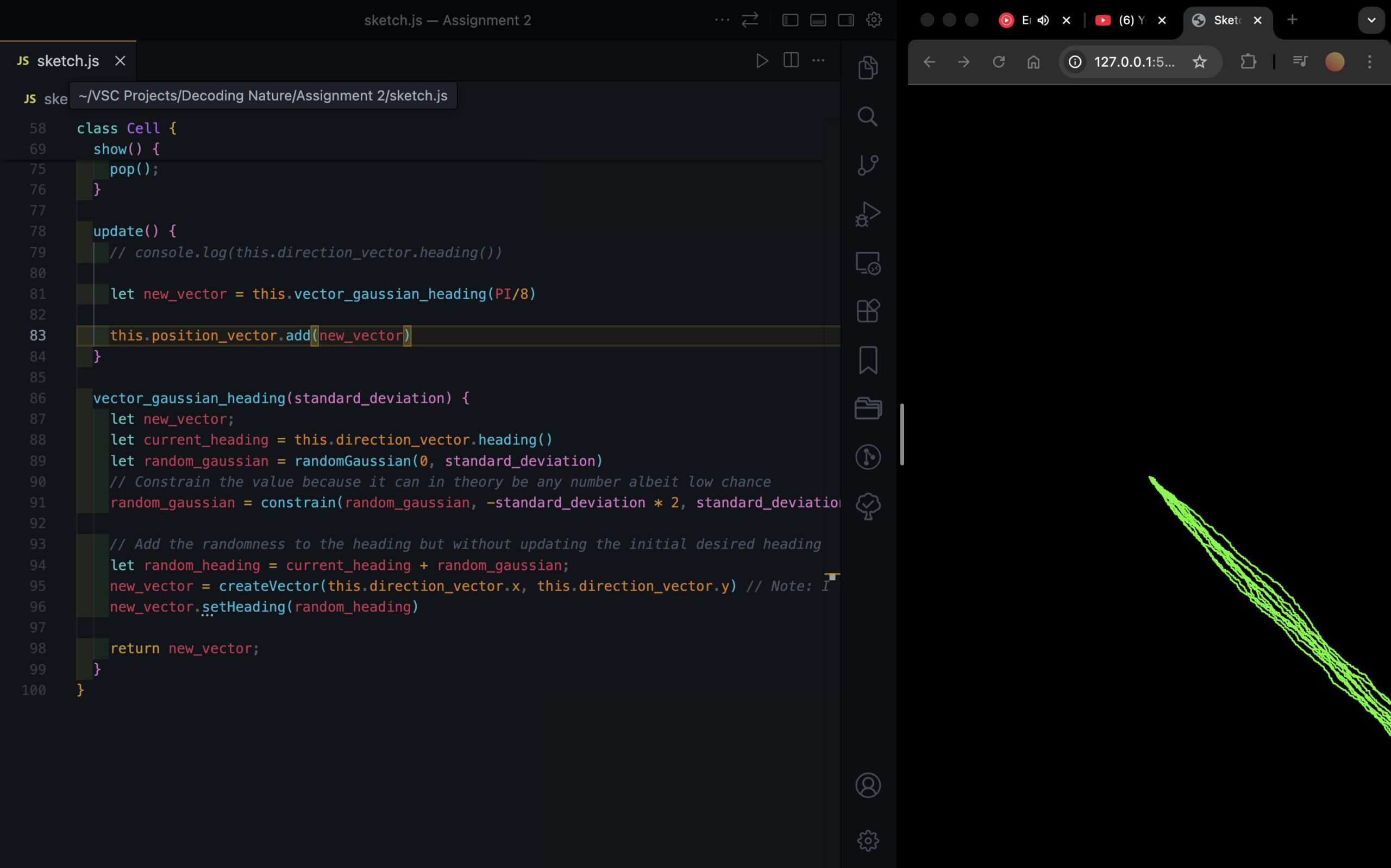Image resolution: width=1391 pixels, height=868 pixels.
Task: Expand Chrome tab search dropdown arrow
Action: click(x=1371, y=20)
